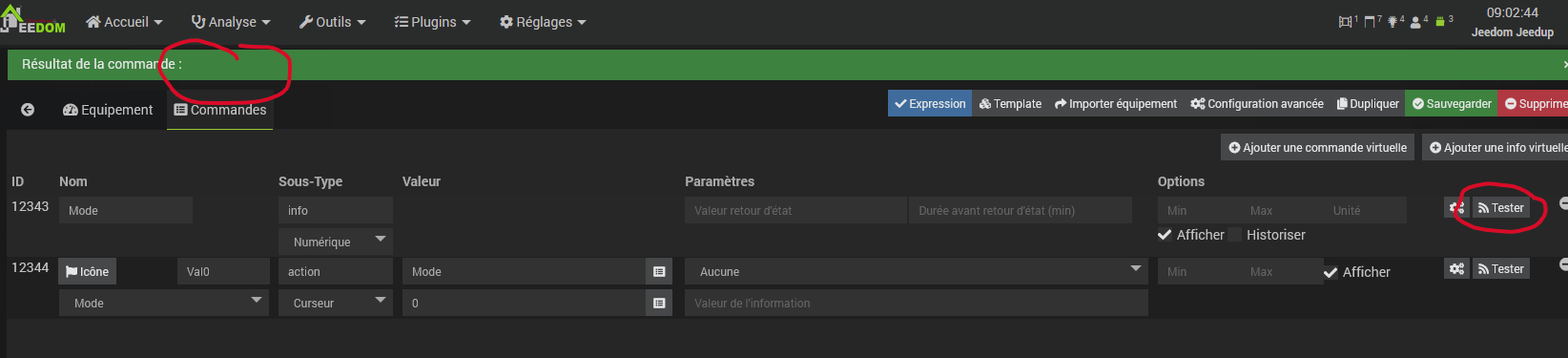This screenshot has height=358, width=1568.
Task: Open the Curseur sub-type dropdown
Action: tap(336, 303)
